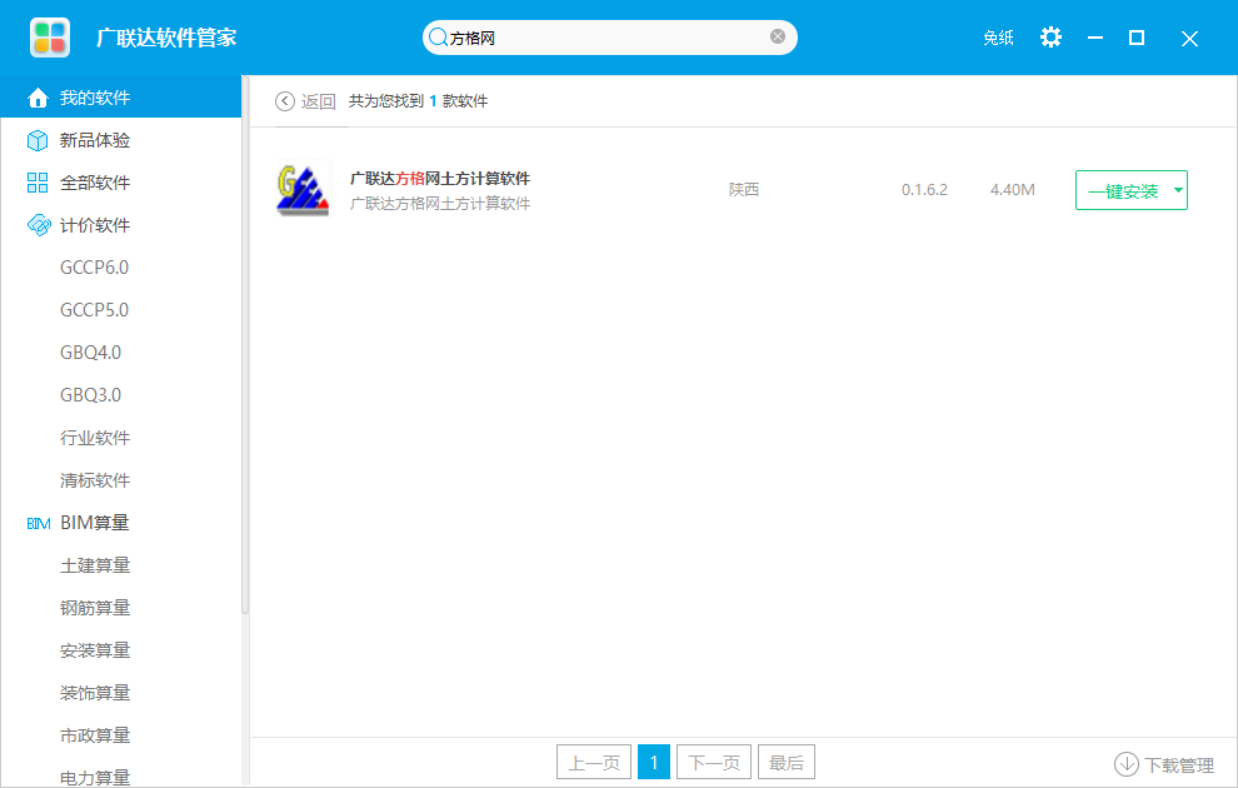1238x788 pixels.
Task: Minimize the software manager window
Action: pyautogui.click(x=1095, y=38)
